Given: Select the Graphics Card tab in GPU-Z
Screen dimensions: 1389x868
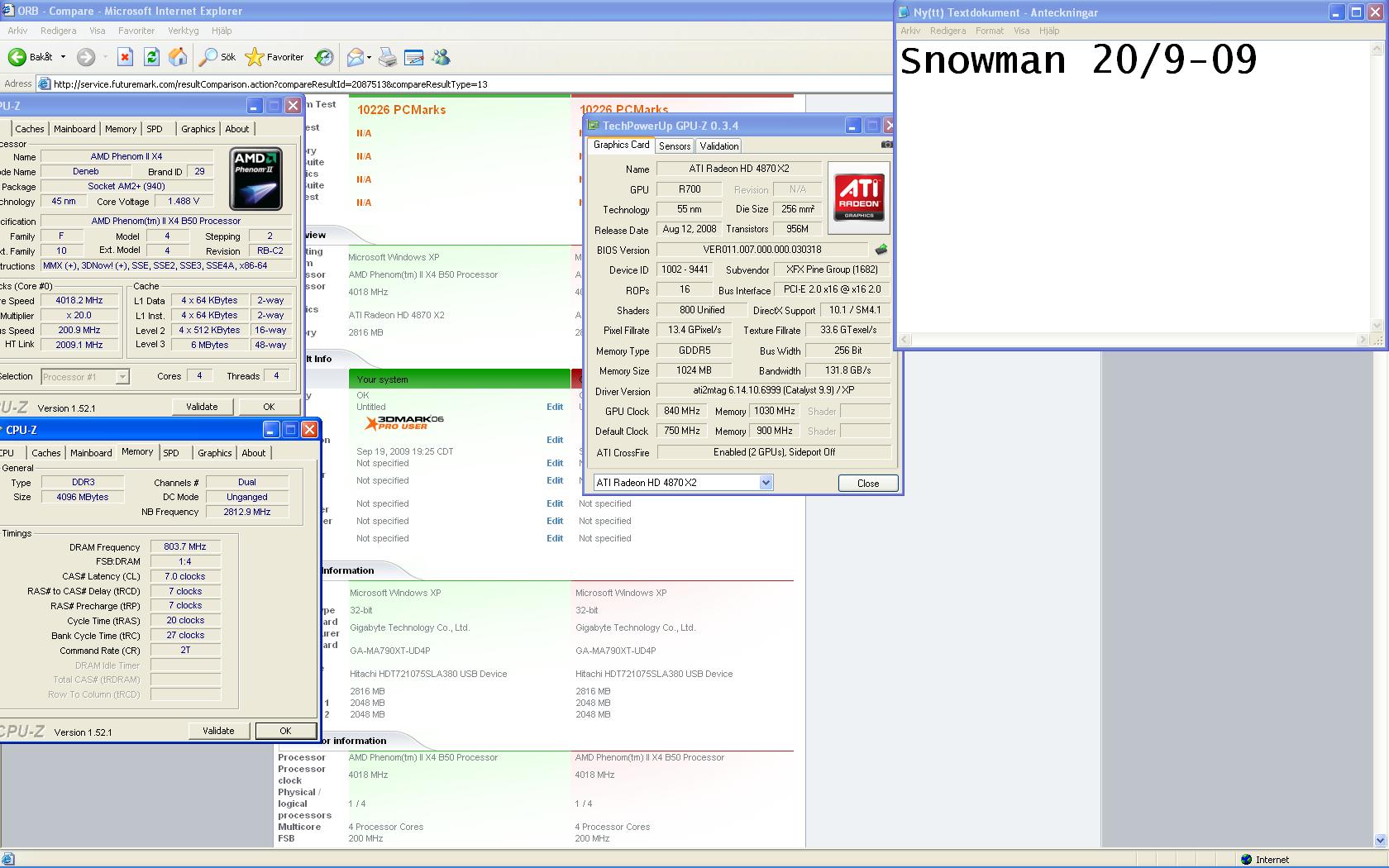Looking at the screenshot, I should (x=621, y=145).
